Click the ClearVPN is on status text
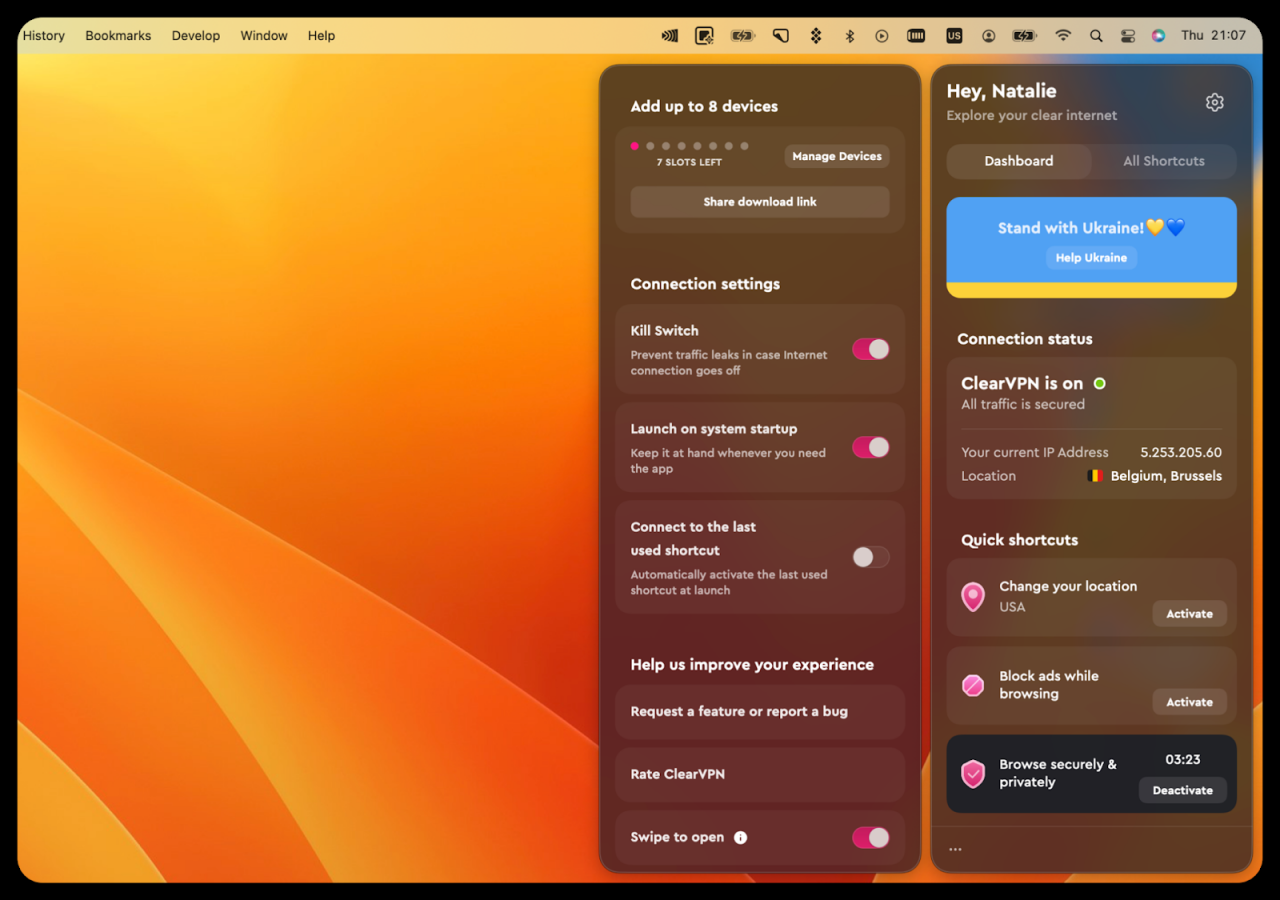Screen dimensions: 1280x900 pos(1022,383)
